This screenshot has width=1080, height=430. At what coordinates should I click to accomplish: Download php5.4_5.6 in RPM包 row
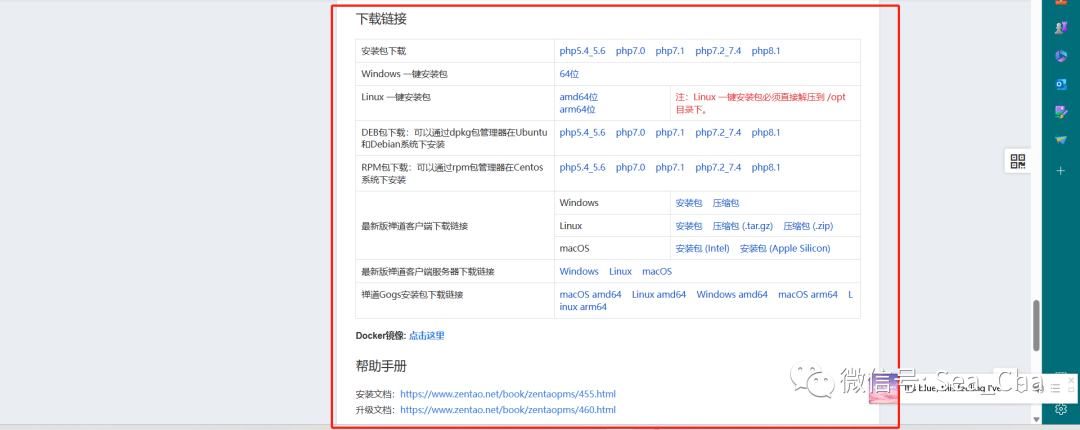click(582, 167)
